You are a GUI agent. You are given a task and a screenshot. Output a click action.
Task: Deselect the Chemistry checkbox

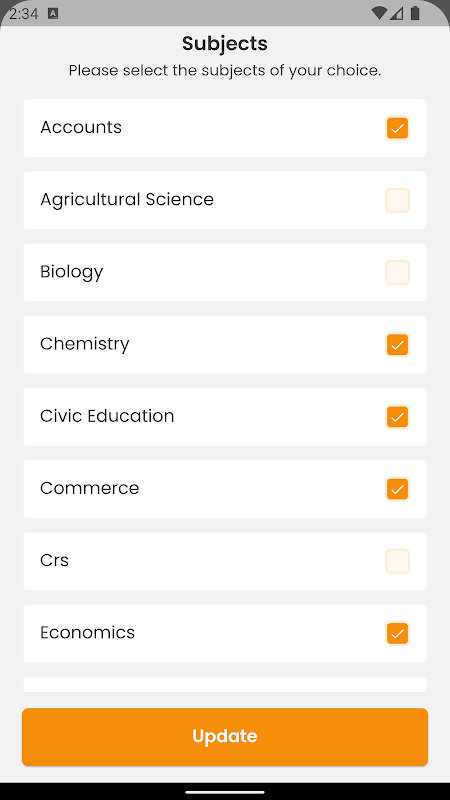(x=397, y=344)
